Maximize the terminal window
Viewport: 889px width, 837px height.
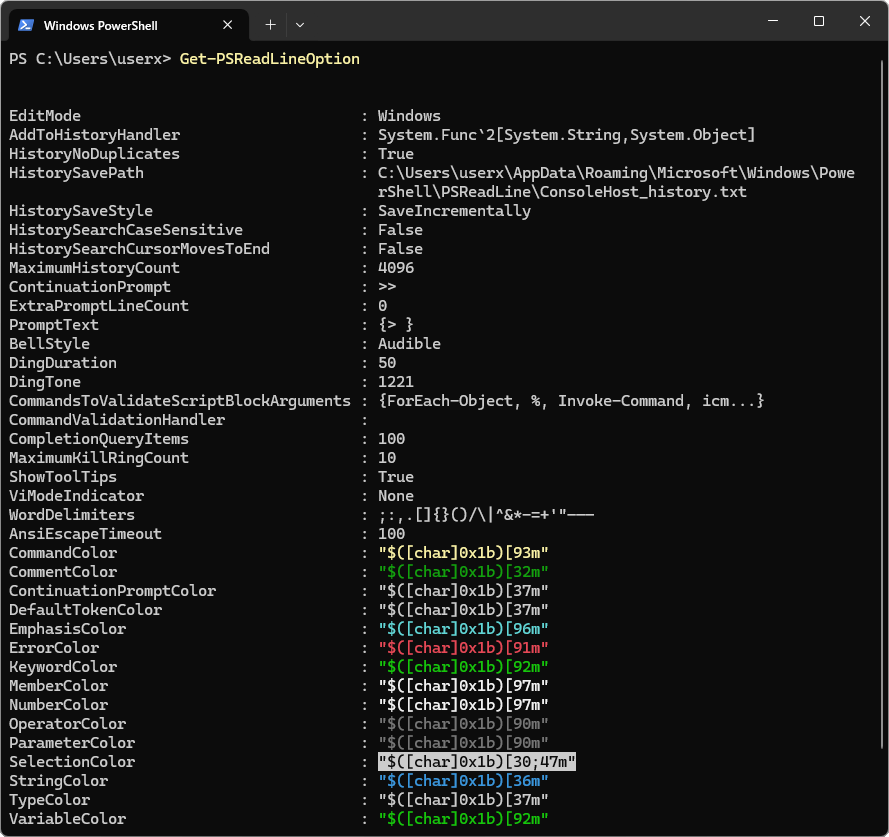point(818,21)
